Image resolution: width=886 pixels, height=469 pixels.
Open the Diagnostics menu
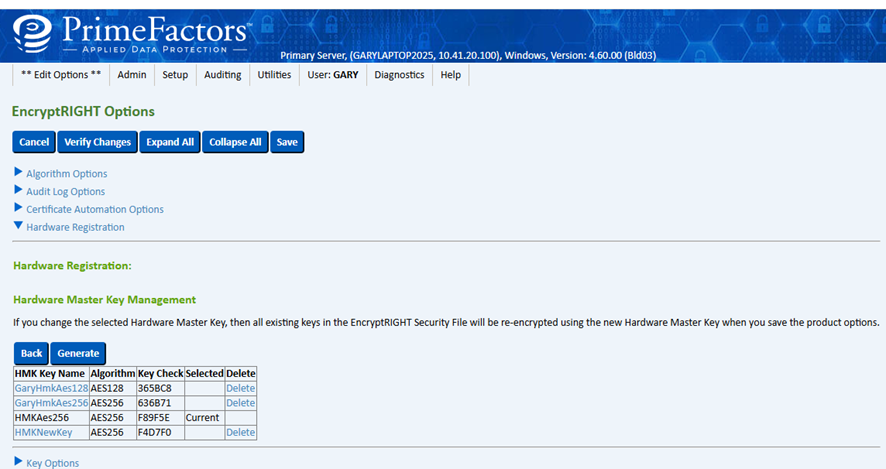point(399,75)
